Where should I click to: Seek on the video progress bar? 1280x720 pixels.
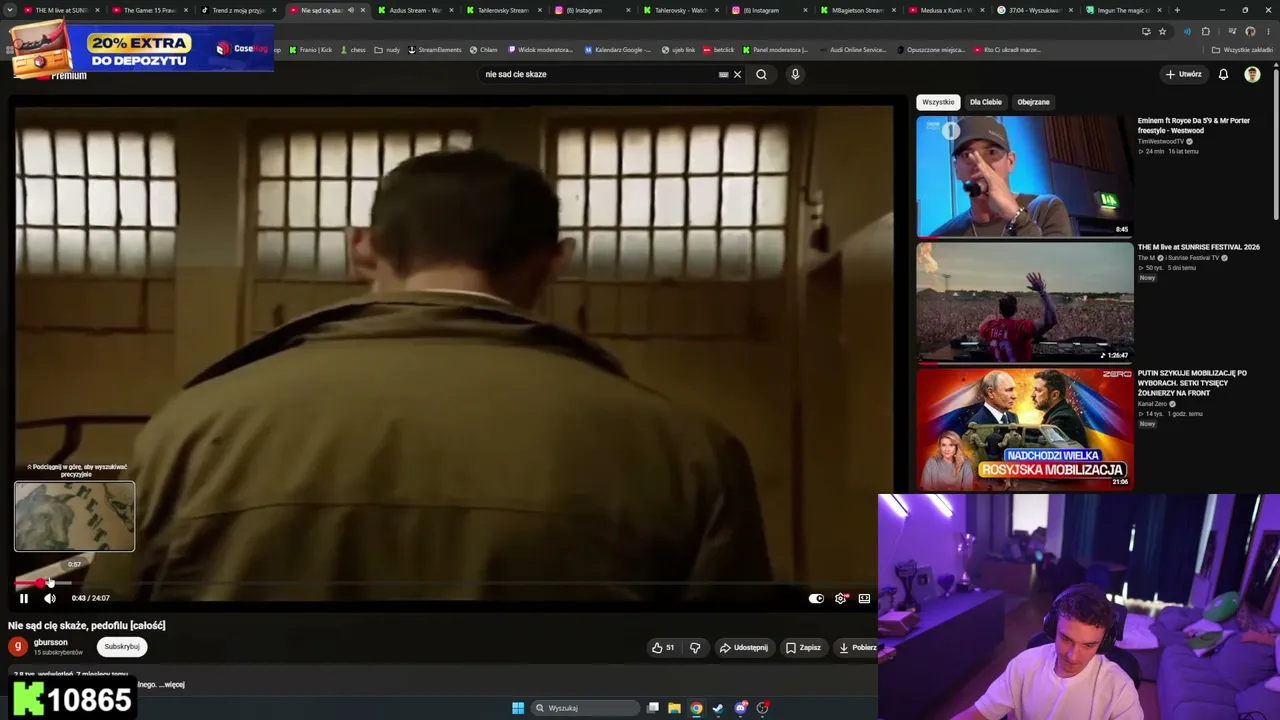(452, 583)
